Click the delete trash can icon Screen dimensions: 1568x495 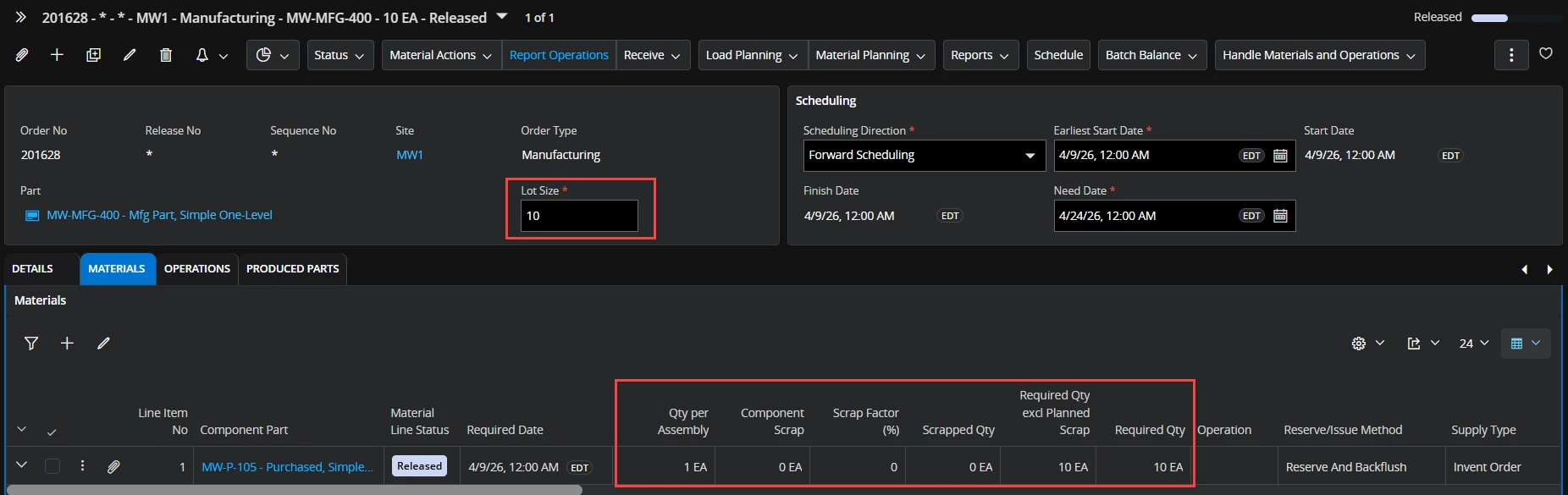tap(166, 55)
